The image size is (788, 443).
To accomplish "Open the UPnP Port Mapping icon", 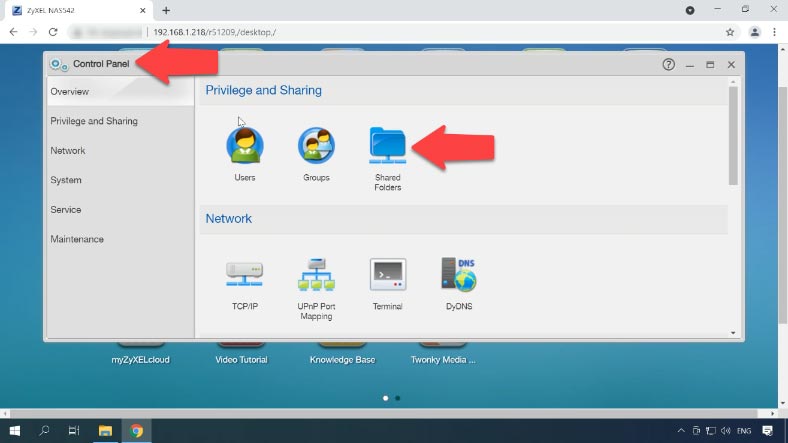I will pyautogui.click(x=316, y=274).
